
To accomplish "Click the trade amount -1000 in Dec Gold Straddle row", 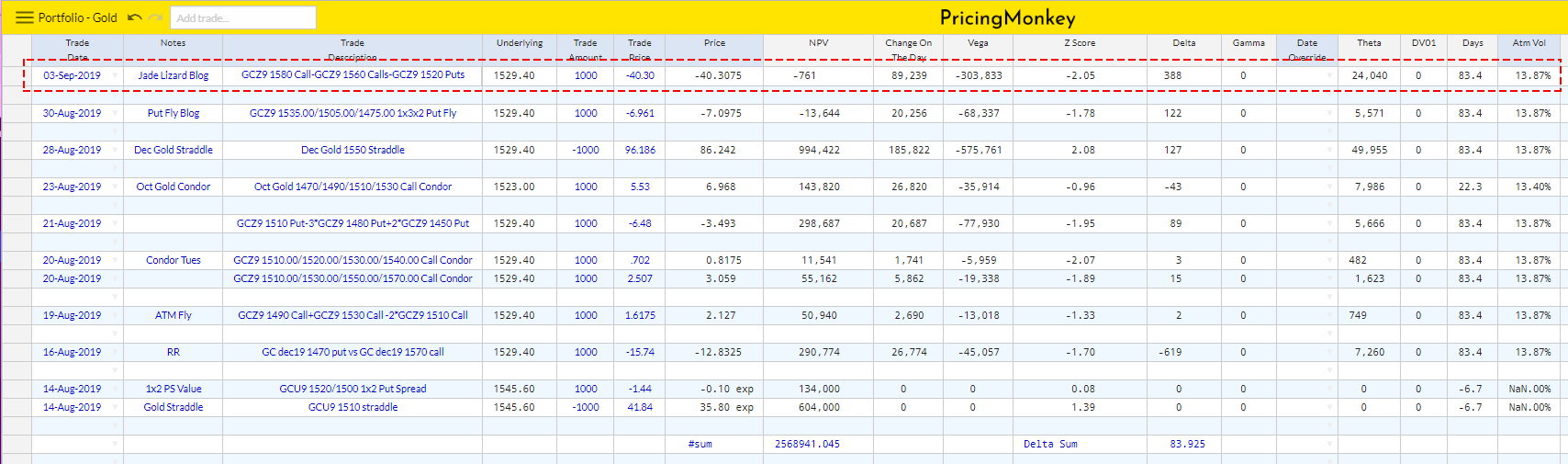I will pyautogui.click(x=585, y=150).
